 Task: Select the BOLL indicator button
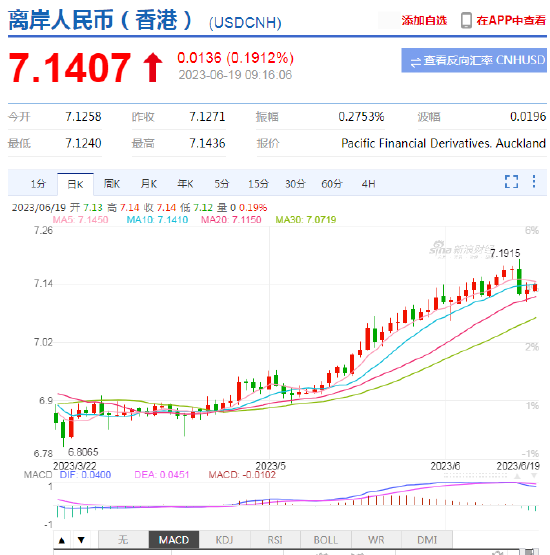[326, 540]
